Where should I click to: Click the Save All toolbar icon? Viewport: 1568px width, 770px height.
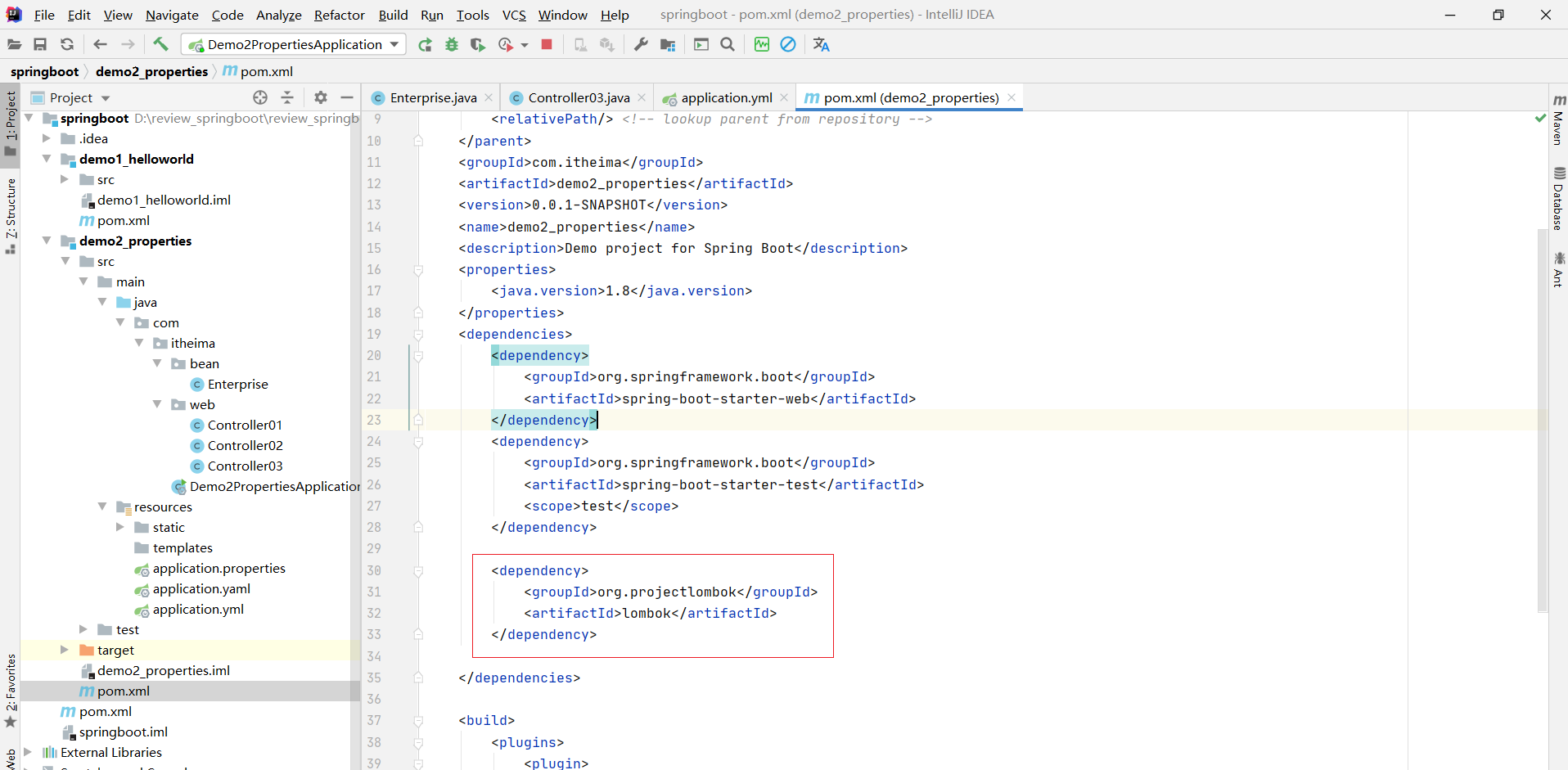pyautogui.click(x=40, y=44)
